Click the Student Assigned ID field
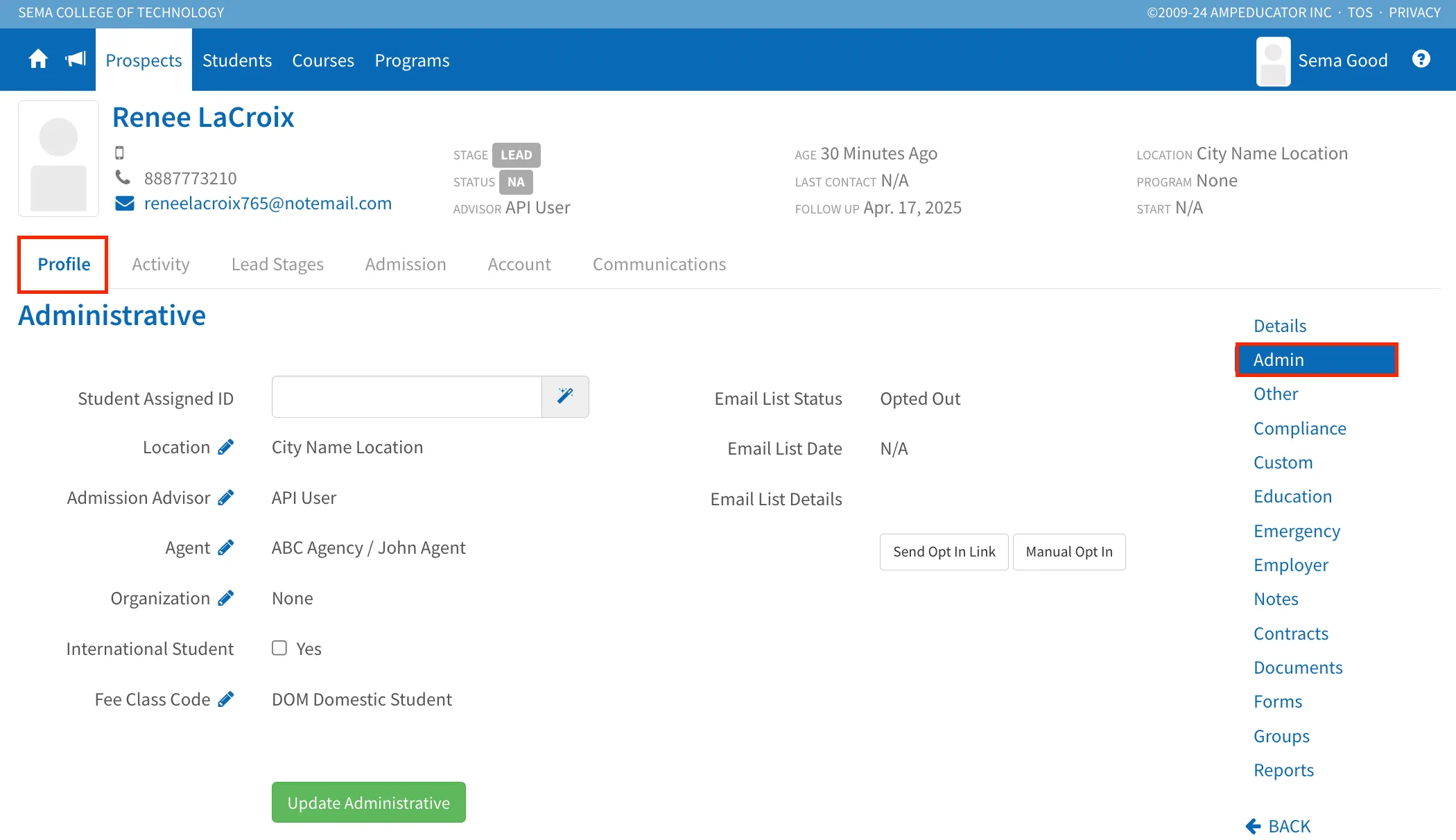This screenshot has height=840, width=1456. [x=406, y=396]
